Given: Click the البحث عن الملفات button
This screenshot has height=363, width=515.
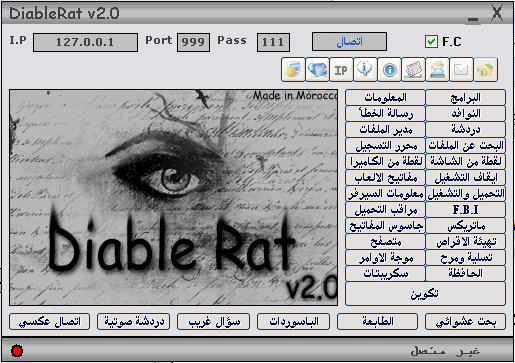Looking at the screenshot, I should (466, 145).
